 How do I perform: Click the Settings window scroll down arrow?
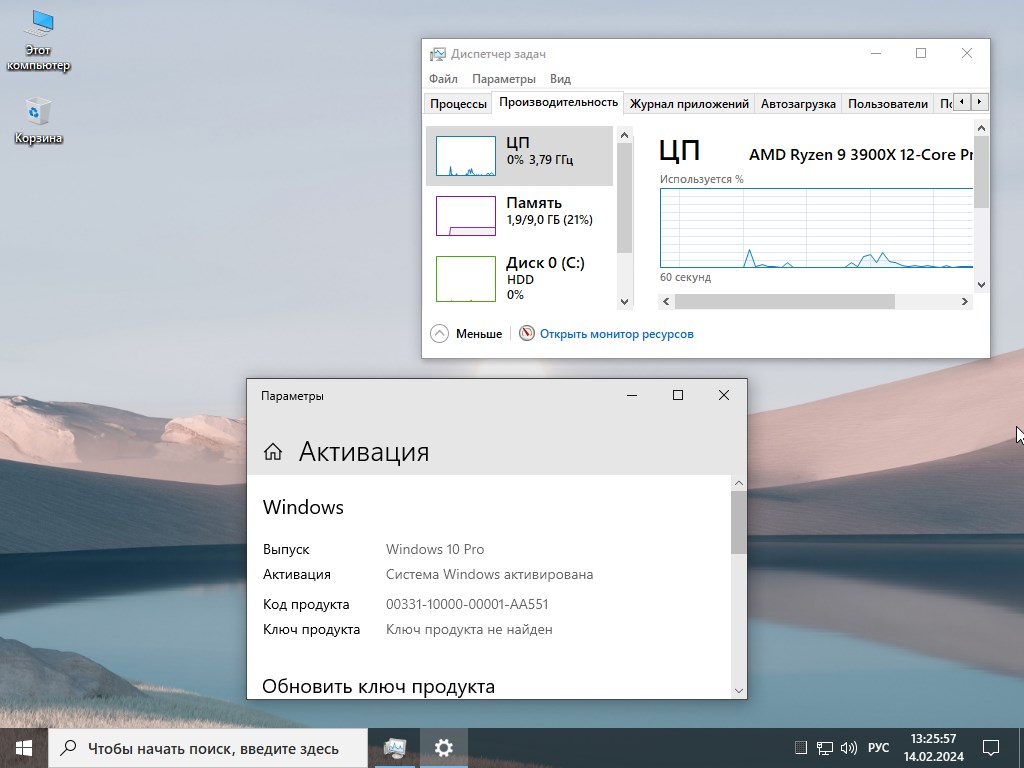pos(739,690)
